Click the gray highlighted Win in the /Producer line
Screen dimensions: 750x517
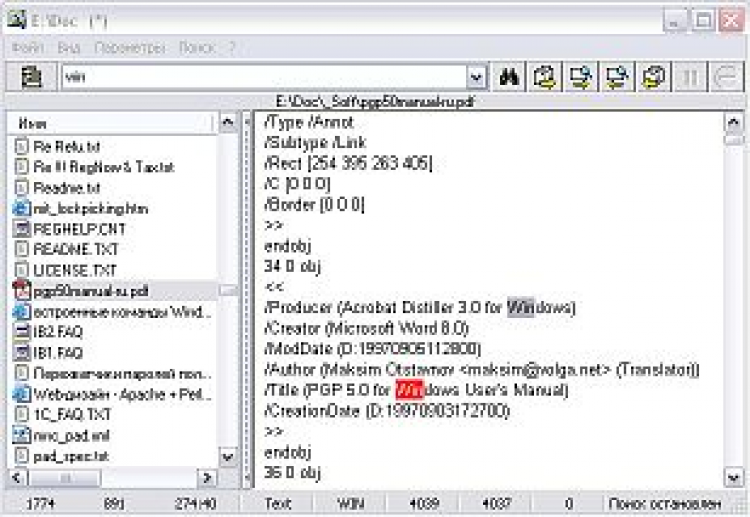click(x=520, y=307)
